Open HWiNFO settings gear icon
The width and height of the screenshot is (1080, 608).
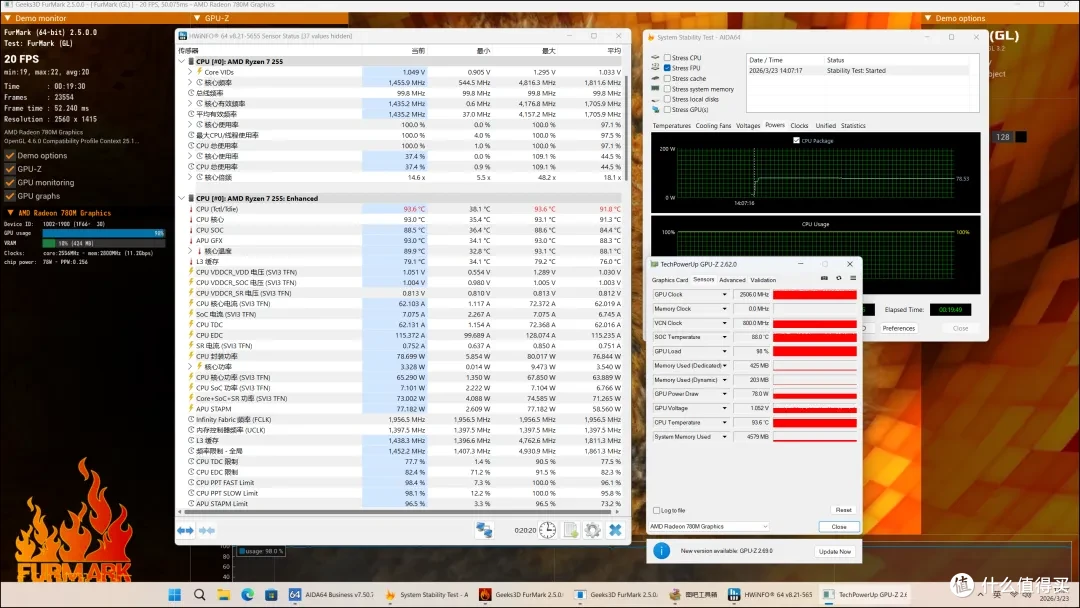tap(592, 530)
